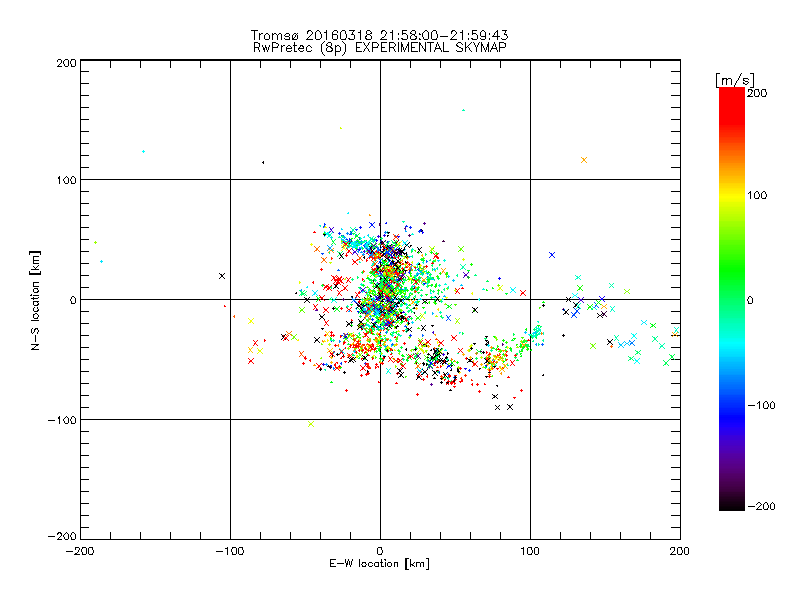Click the colorbar's '-200' label
Image resolution: width=800 pixels, height=600 pixels.
pos(761,506)
